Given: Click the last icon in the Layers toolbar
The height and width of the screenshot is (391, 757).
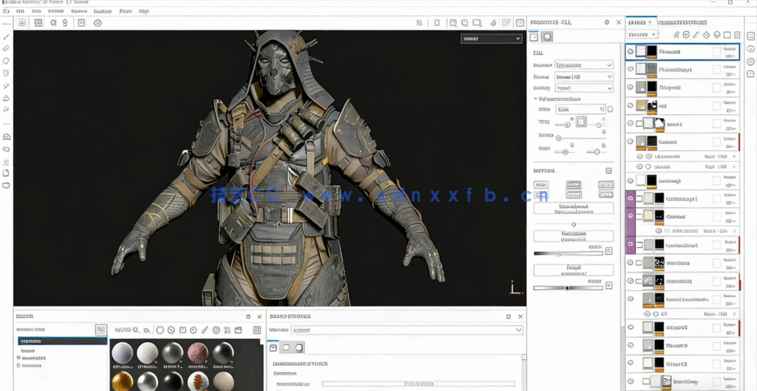Looking at the screenshot, I should pyautogui.click(x=737, y=35).
